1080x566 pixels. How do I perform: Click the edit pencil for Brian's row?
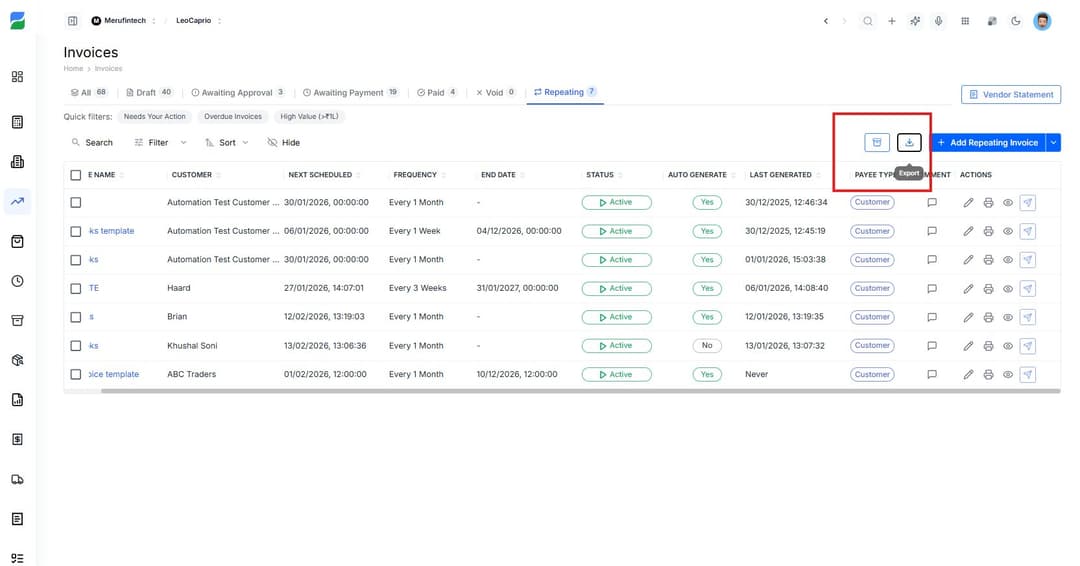click(968, 317)
